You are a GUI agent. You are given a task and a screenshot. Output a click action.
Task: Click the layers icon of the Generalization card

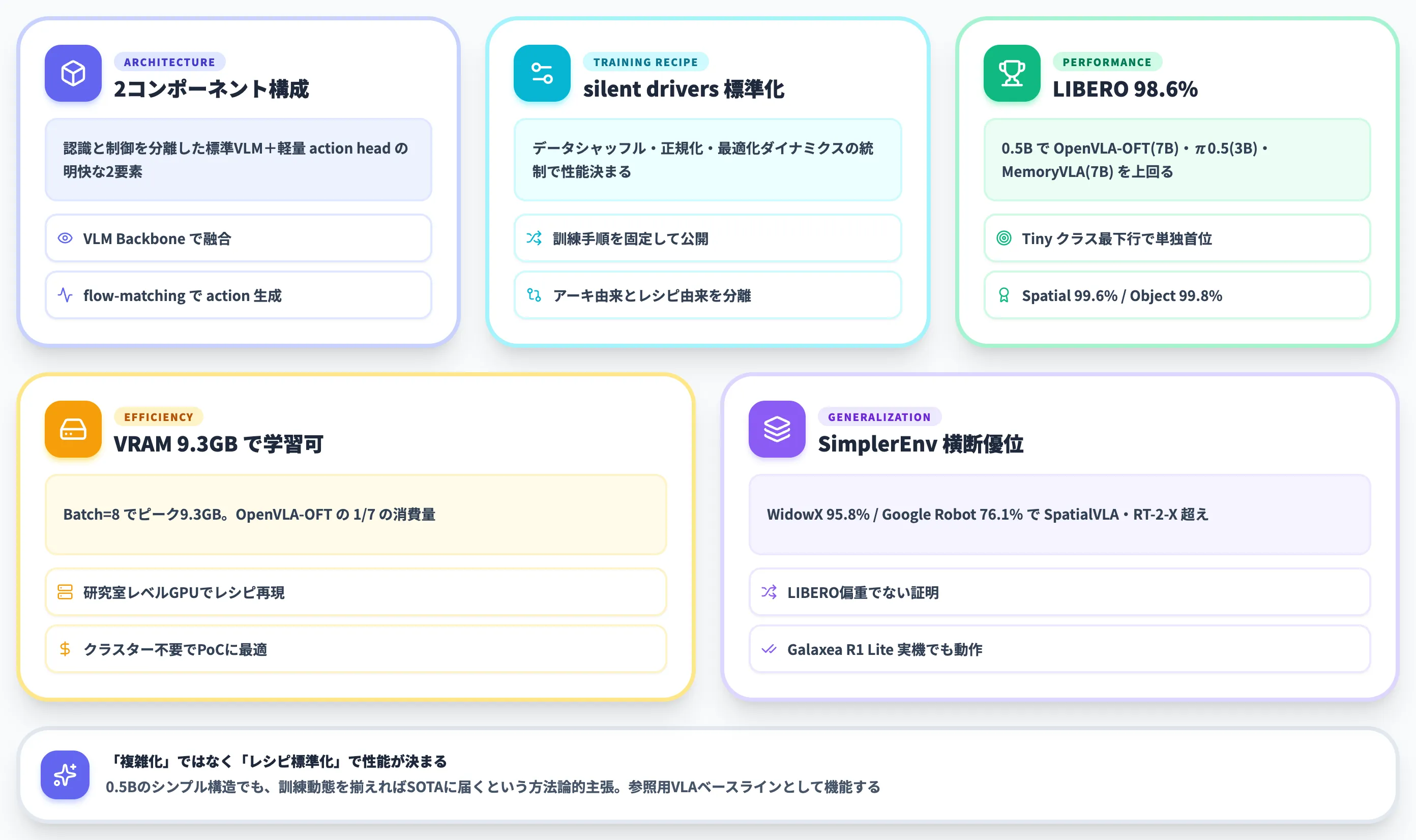tap(777, 429)
